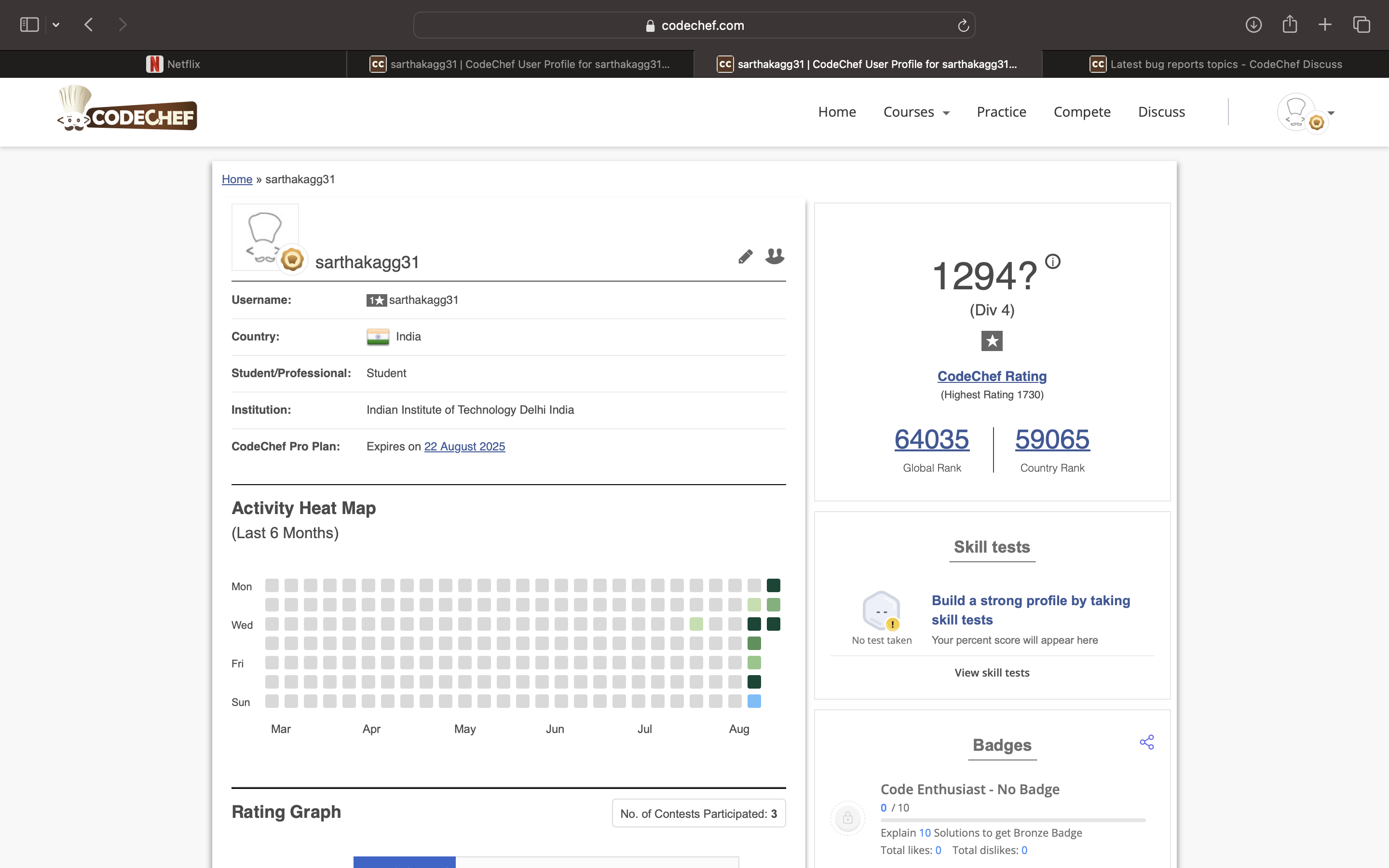Click the share badges icon
Viewport: 1389px width, 868px height.
click(x=1146, y=742)
